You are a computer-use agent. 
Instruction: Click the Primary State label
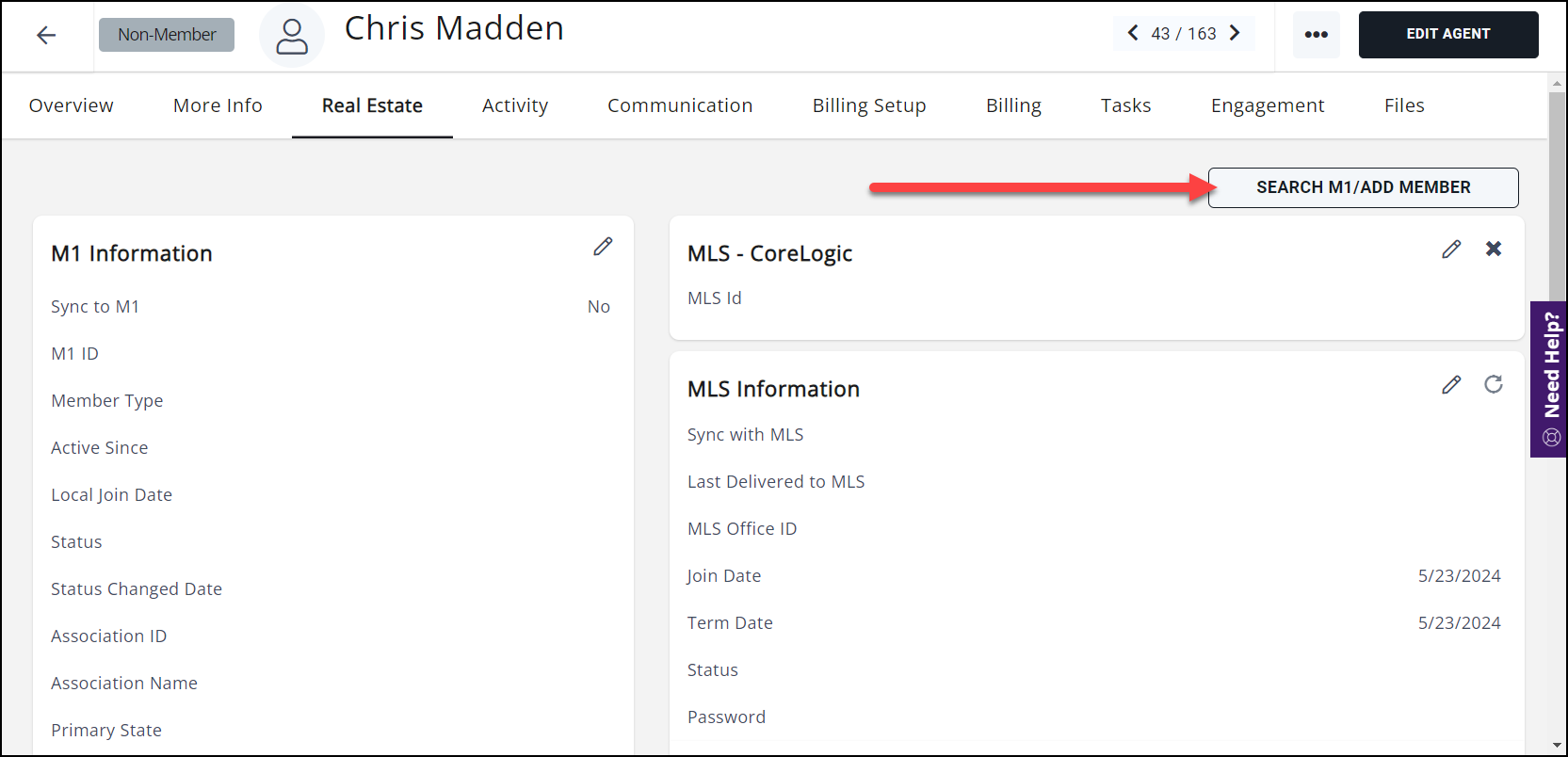coord(106,731)
